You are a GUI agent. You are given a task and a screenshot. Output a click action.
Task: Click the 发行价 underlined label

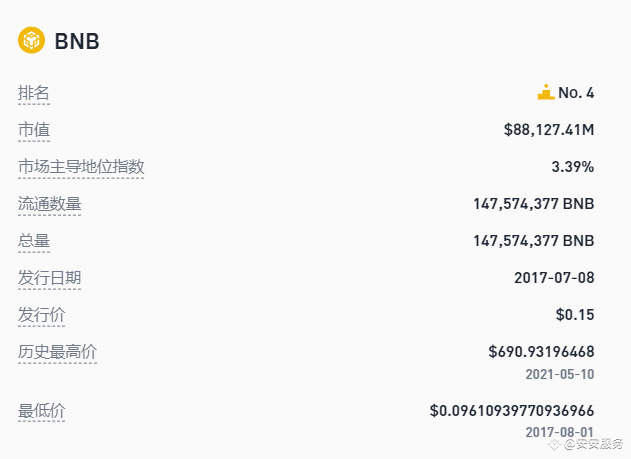(x=41, y=315)
